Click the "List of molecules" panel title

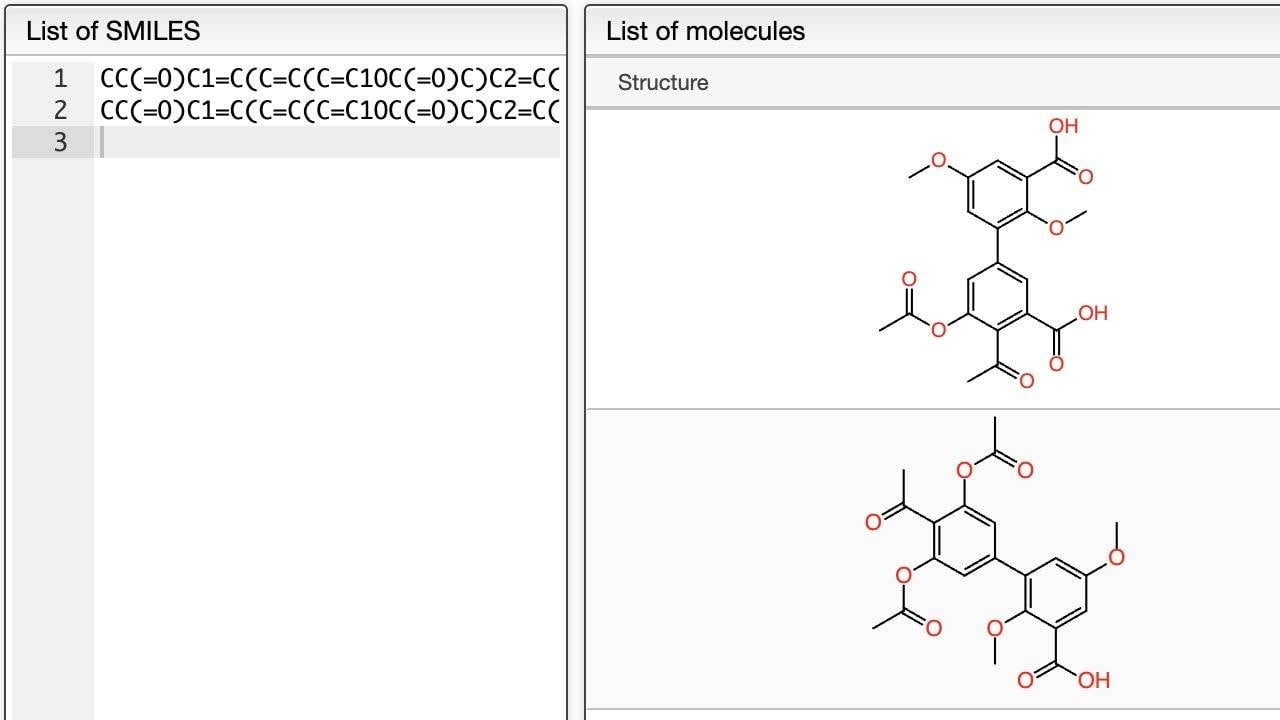coord(705,31)
